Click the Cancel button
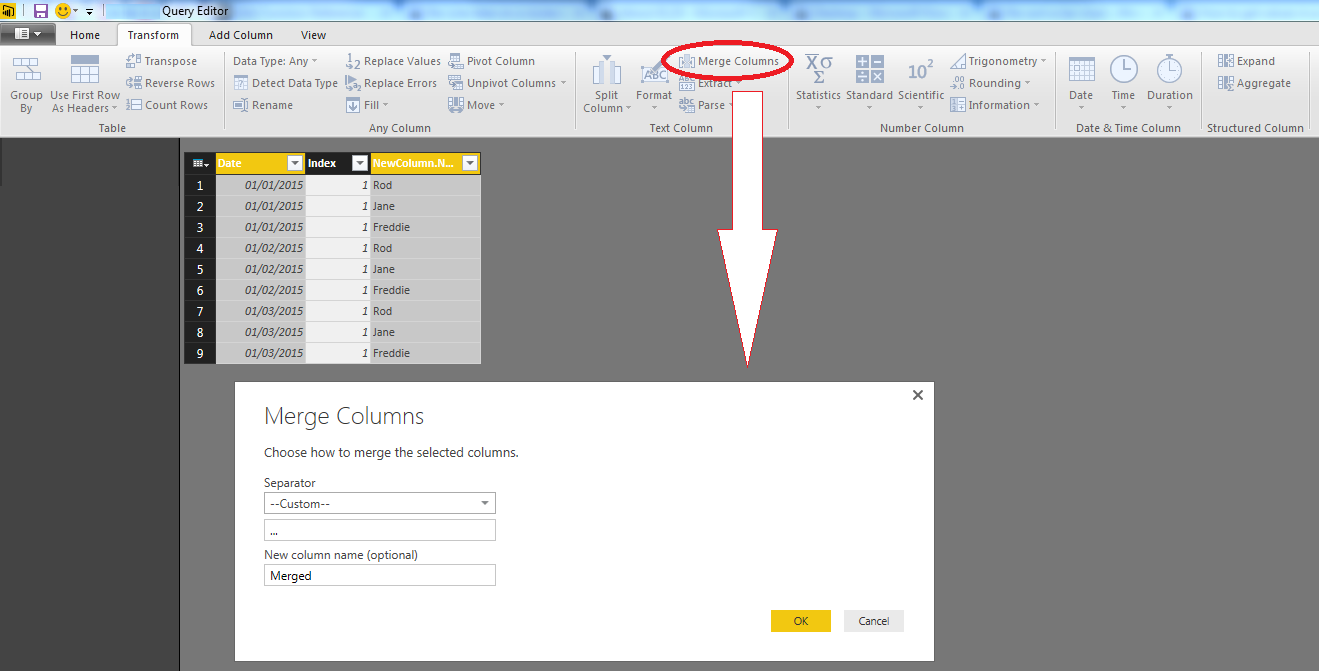The image size is (1319, 671). [x=874, y=621]
